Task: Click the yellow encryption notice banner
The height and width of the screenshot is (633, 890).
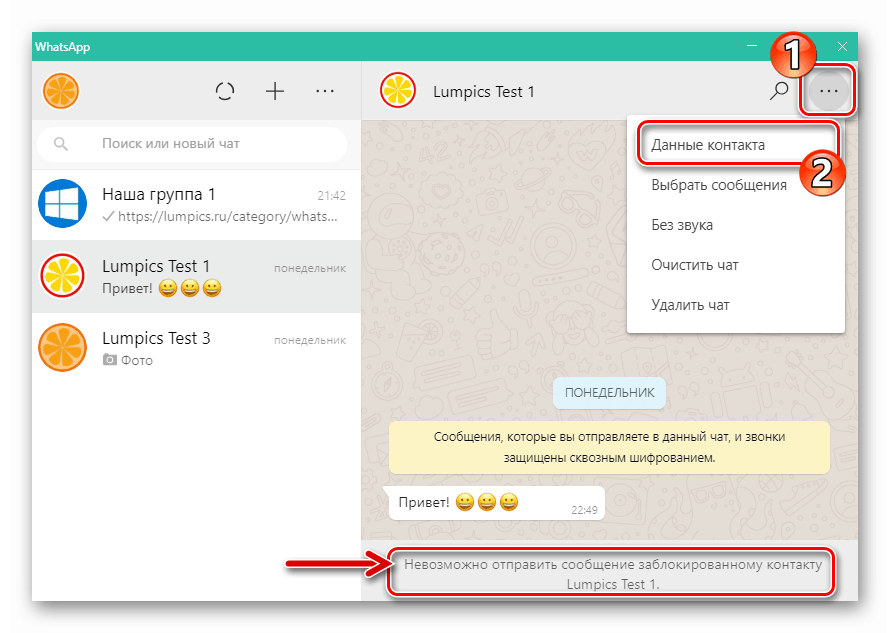Action: click(x=609, y=447)
